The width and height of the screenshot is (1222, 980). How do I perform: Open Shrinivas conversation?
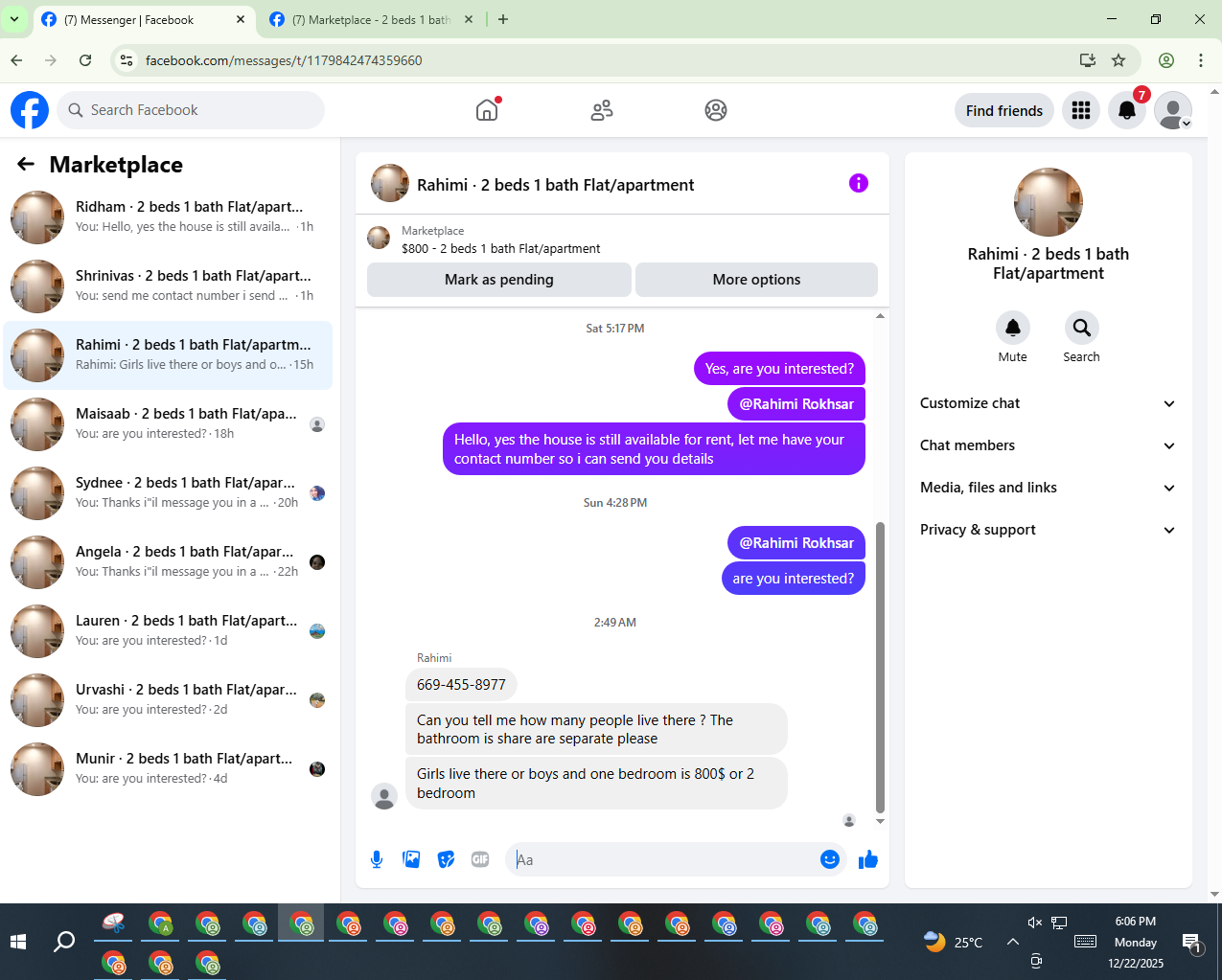(168, 286)
